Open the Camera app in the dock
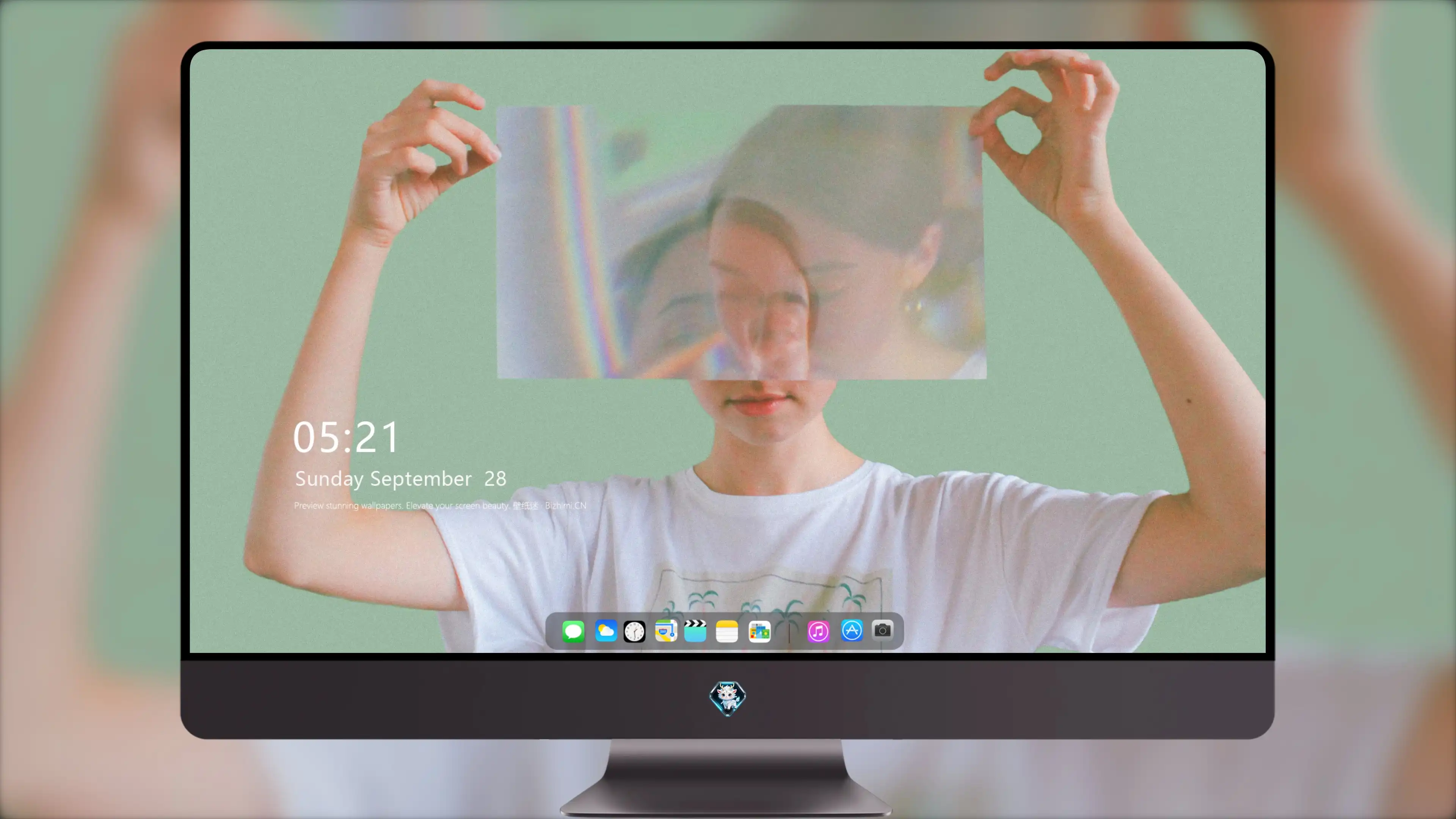Screen dimensions: 1456x819 click(x=882, y=630)
